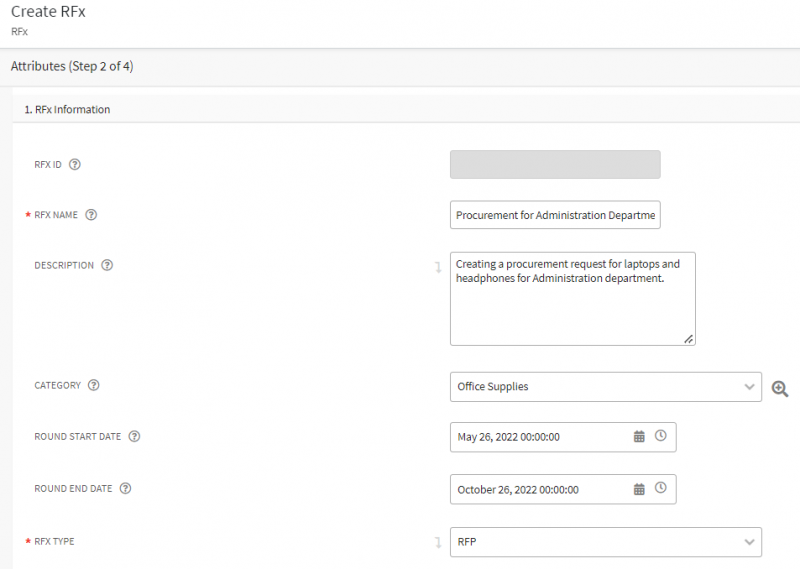This screenshot has width=800, height=569.
Task: Show help for the CATEGORY field
Action: [x=94, y=386]
